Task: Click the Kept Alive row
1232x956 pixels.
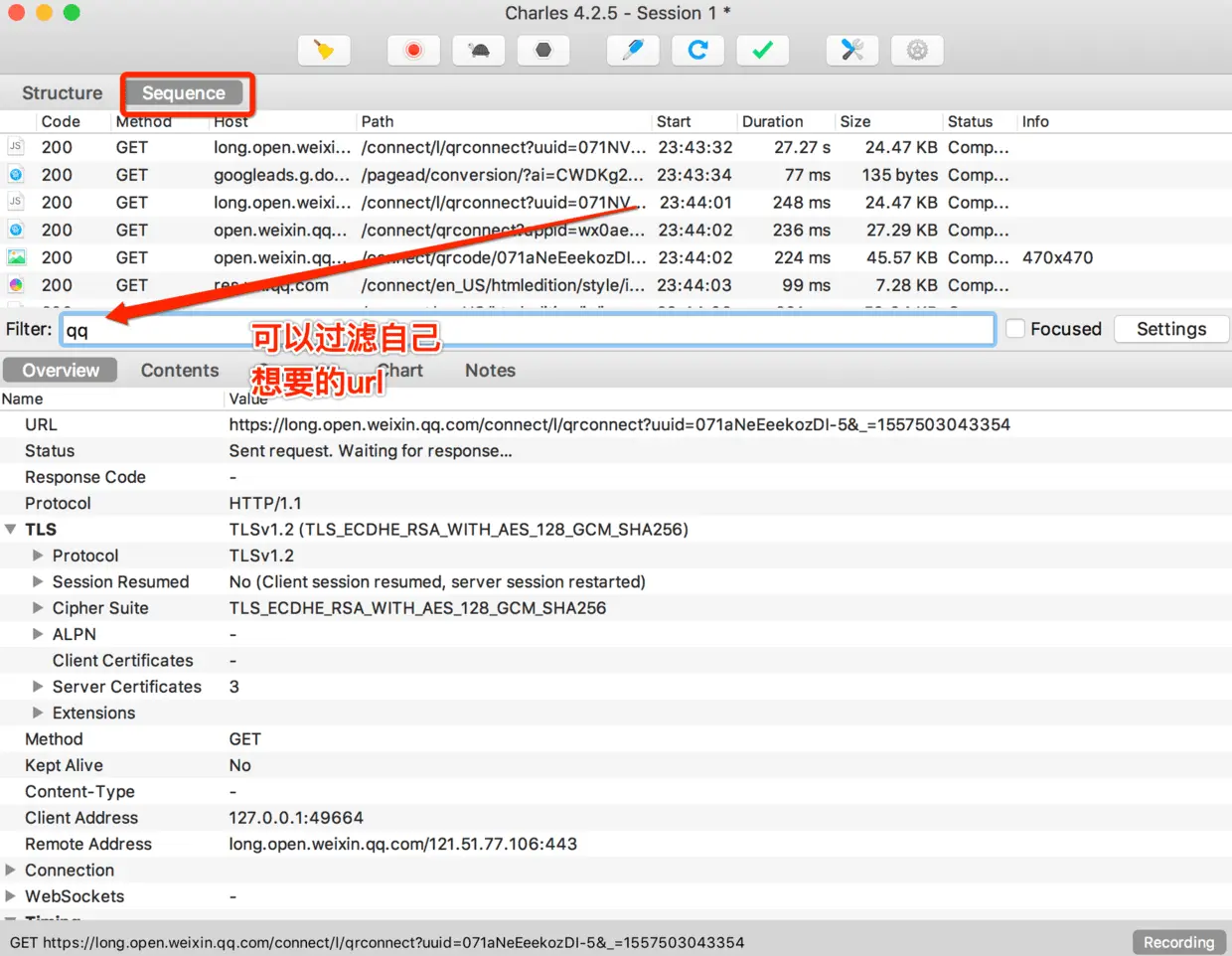Action: [x=616, y=765]
